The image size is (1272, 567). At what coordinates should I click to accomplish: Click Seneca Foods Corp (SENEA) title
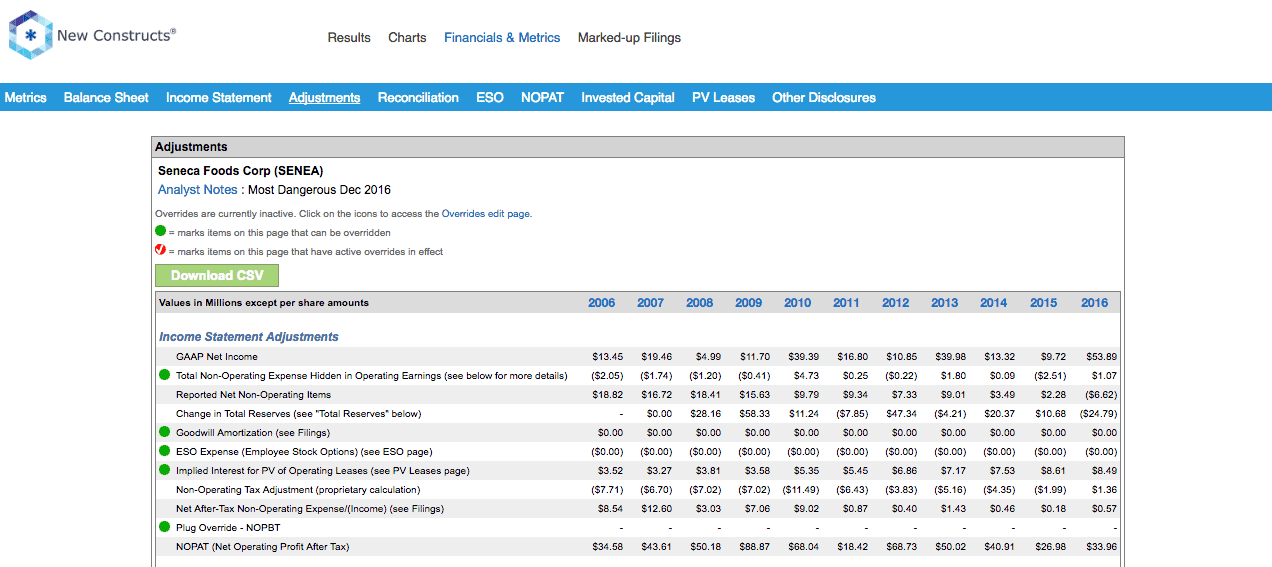pyautogui.click(x=241, y=170)
